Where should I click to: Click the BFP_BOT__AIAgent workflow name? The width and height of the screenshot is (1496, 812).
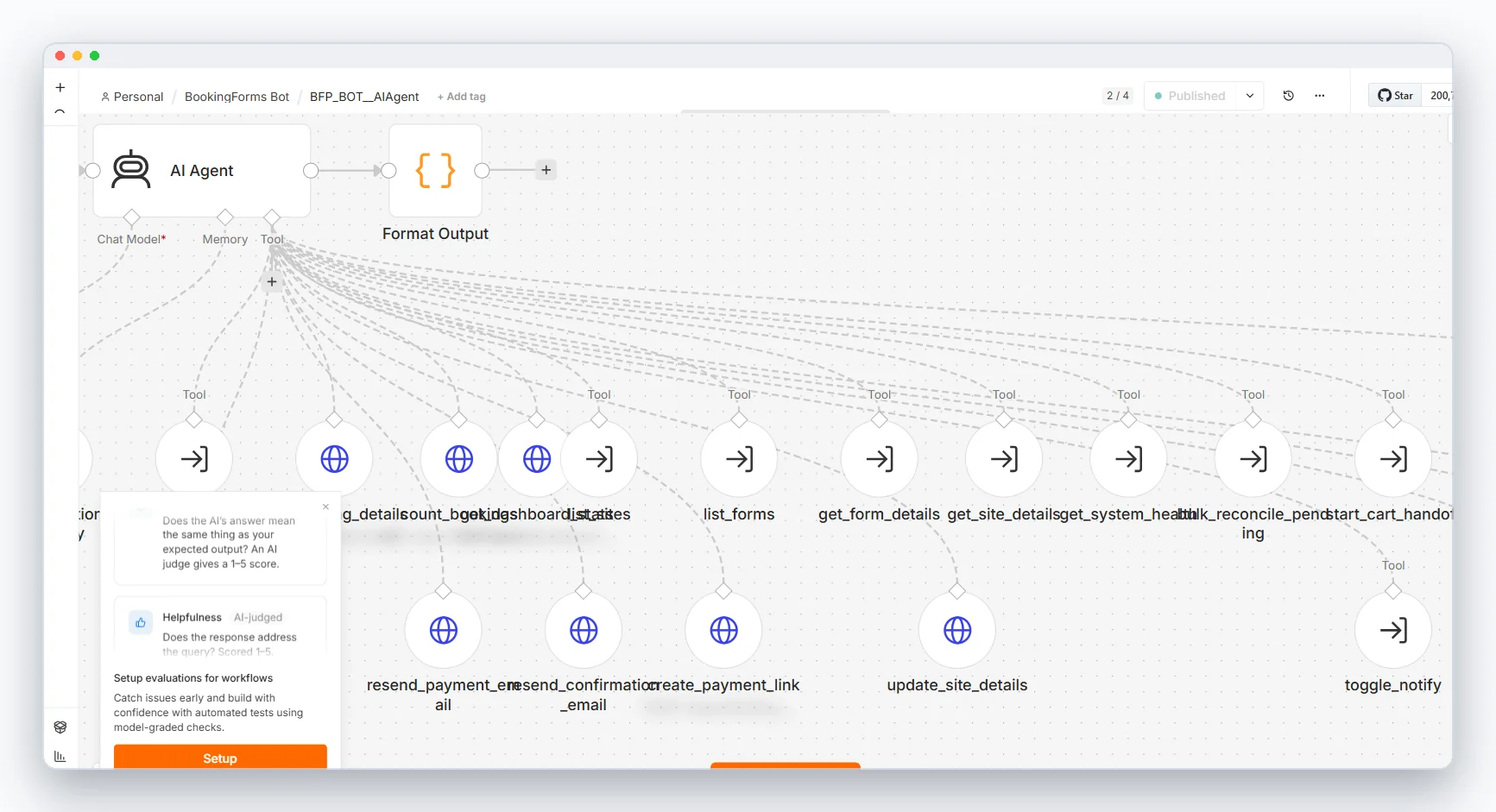coord(364,97)
